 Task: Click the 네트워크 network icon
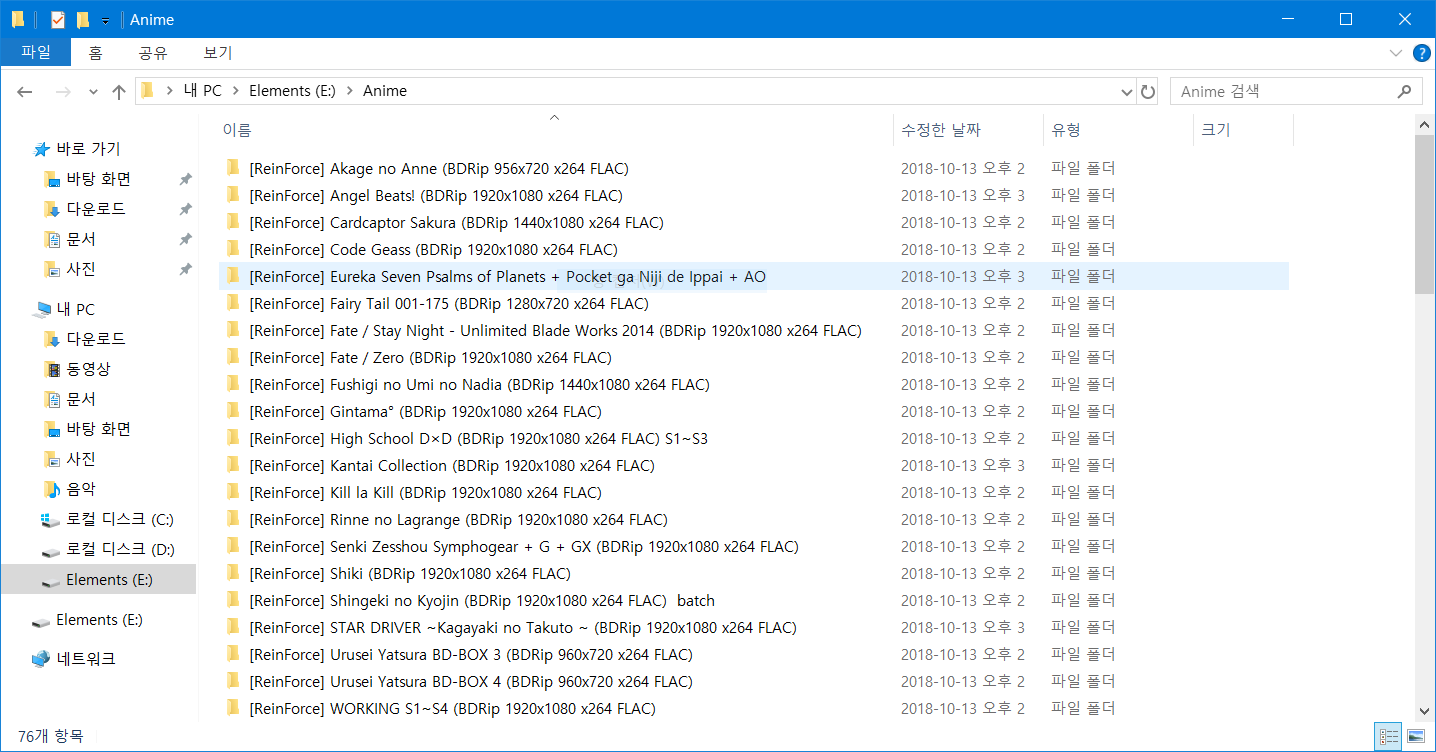click(x=41, y=659)
